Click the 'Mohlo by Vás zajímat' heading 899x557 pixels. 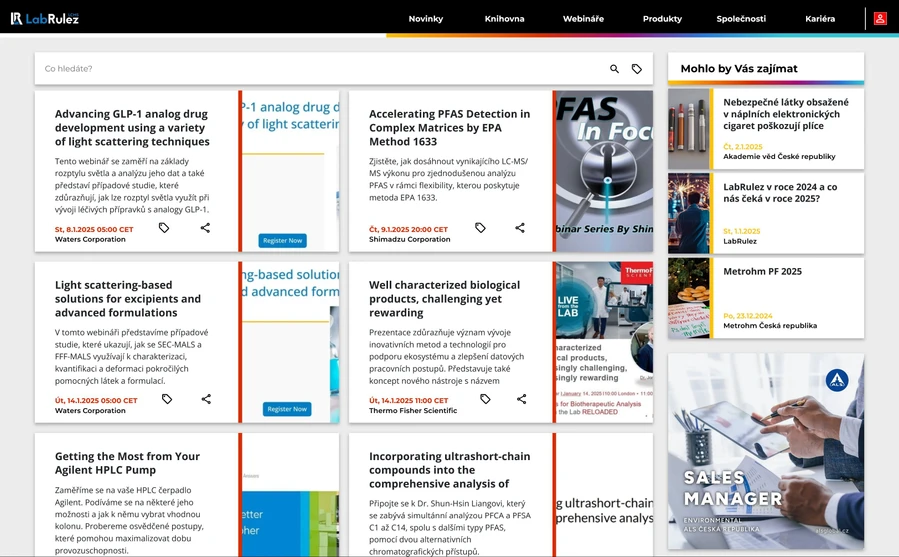click(739, 68)
